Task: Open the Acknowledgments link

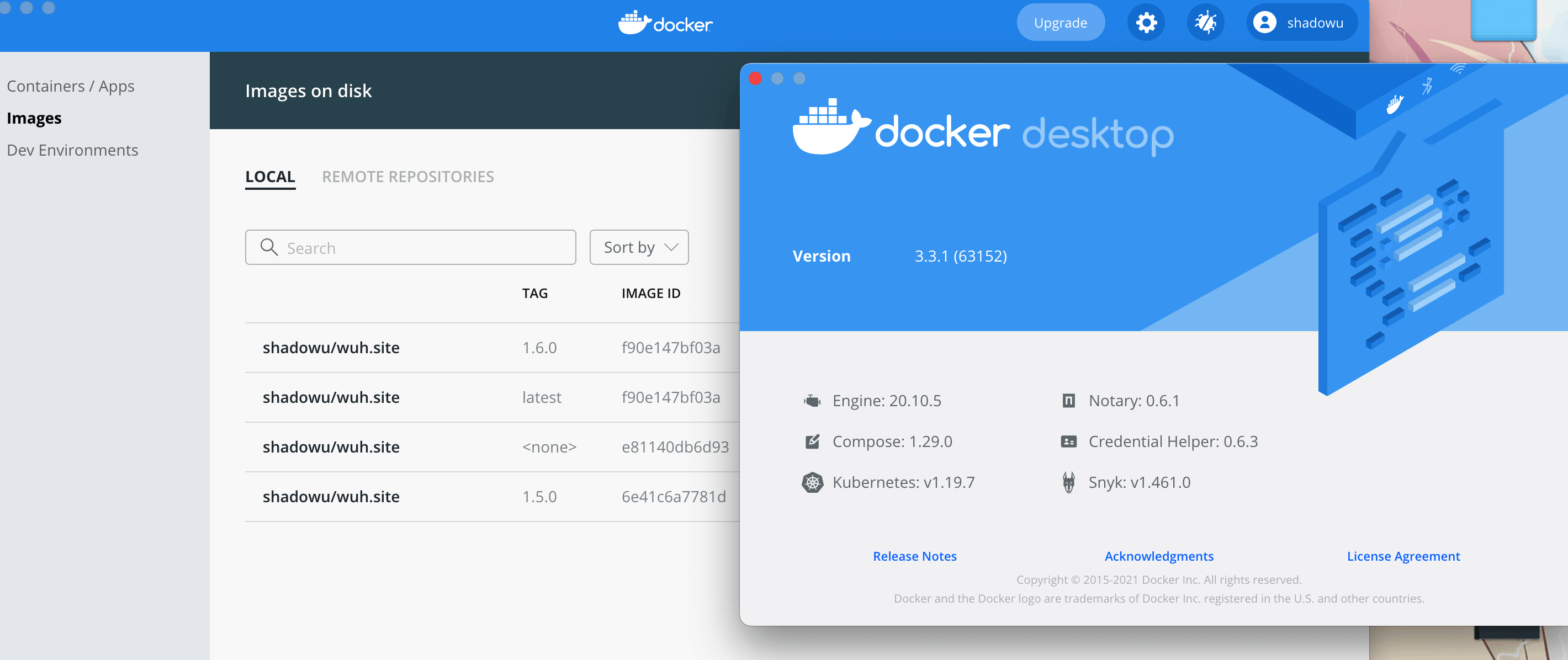Action: [x=1159, y=556]
